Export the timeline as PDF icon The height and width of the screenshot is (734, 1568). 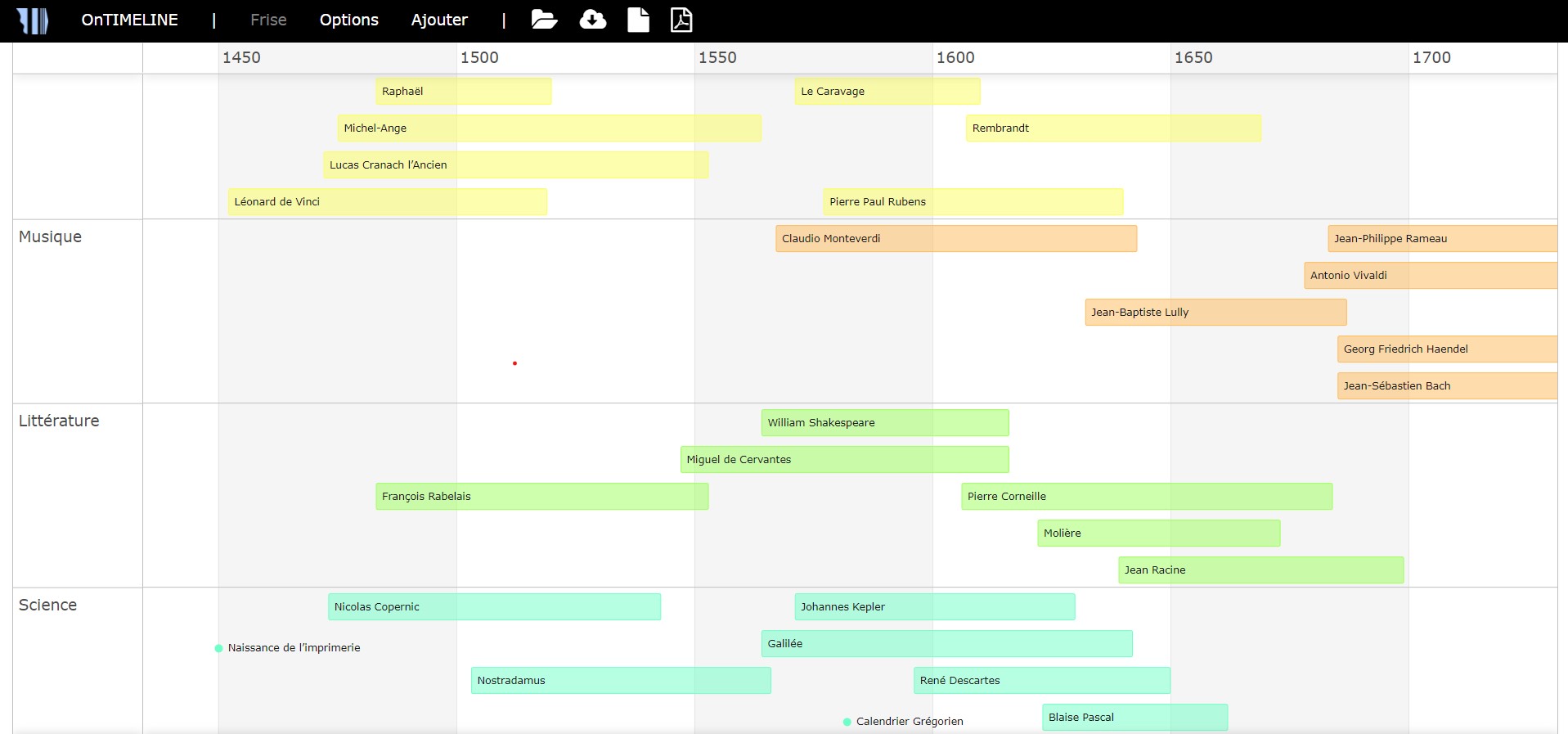tap(681, 20)
